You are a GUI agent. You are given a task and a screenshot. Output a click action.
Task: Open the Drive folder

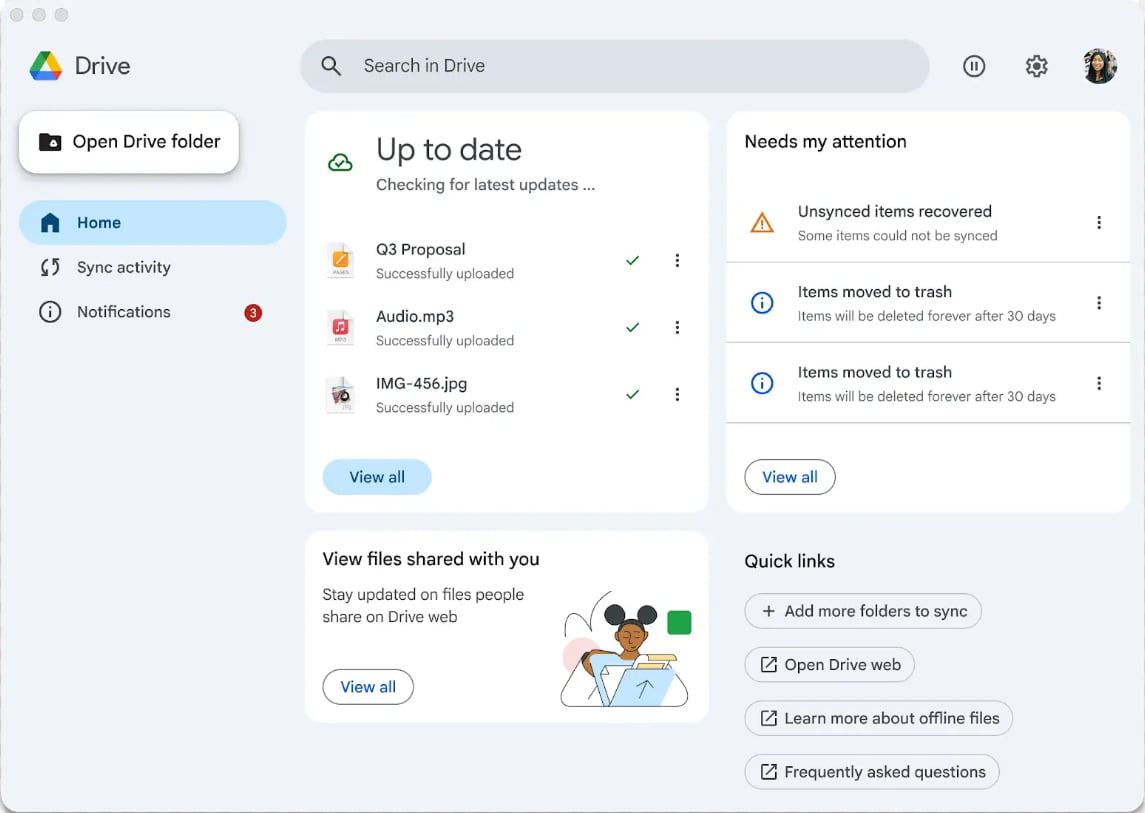click(x=128, y=142)
